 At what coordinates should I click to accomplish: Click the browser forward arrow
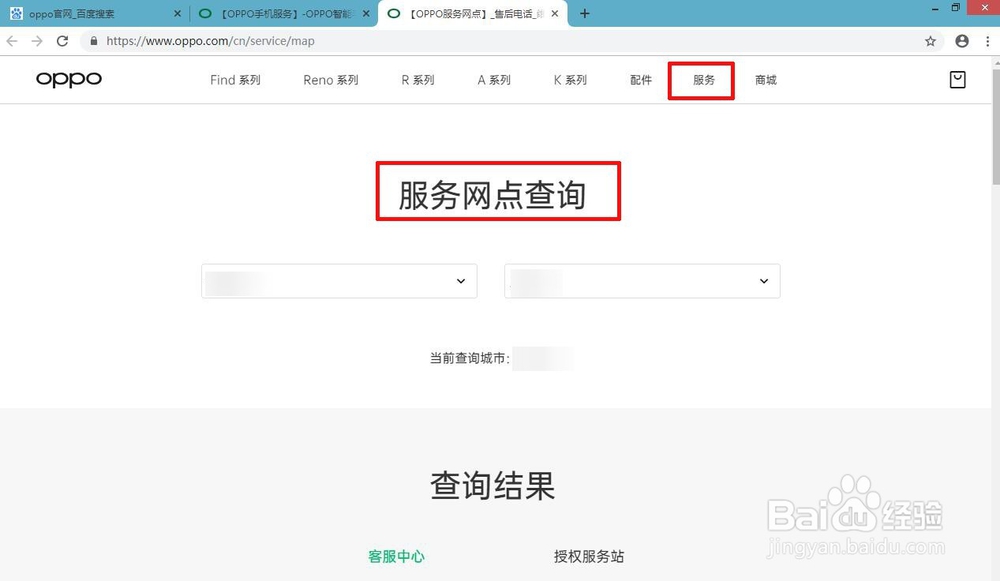[x=37, y=41]
